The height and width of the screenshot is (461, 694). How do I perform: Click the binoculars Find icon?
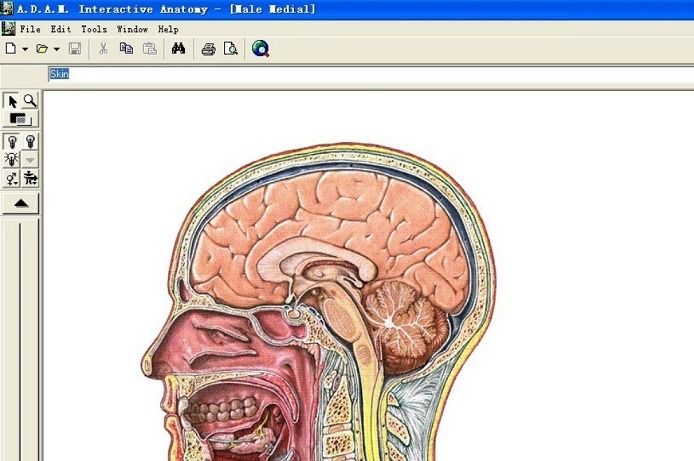coord(178,48)
